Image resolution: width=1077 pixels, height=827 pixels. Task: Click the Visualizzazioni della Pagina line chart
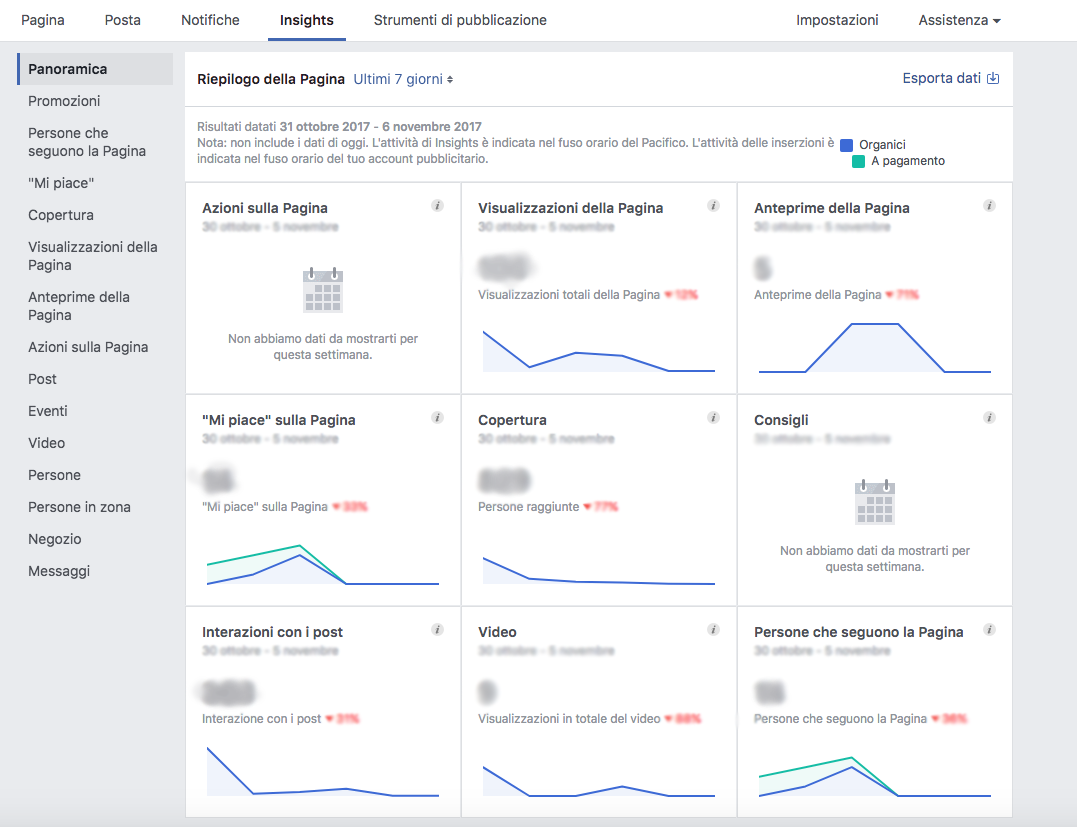point(599,351)
